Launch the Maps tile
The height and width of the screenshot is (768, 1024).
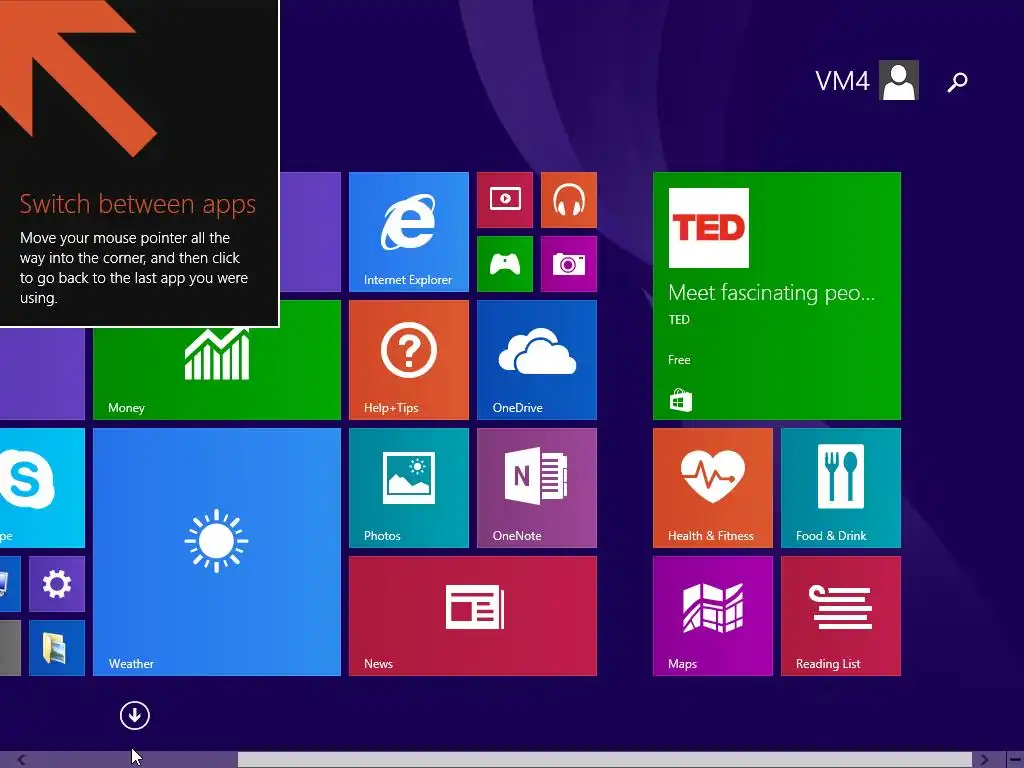pyautogui.click(x=713, y=616)
